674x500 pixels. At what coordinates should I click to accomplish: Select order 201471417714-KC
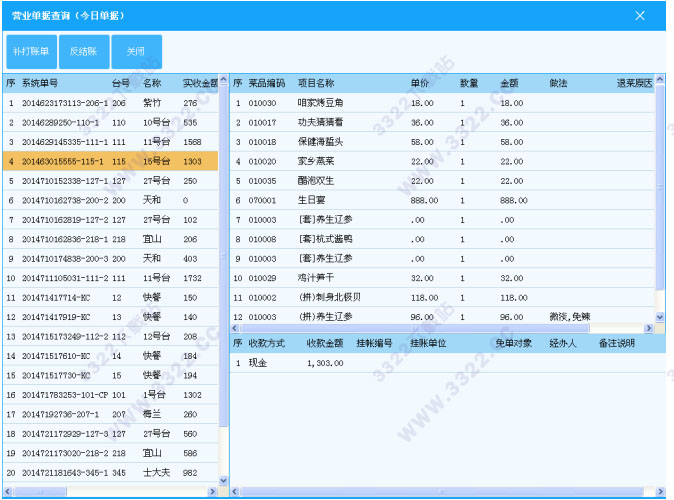pyautogui.click(x=111, y=298)
